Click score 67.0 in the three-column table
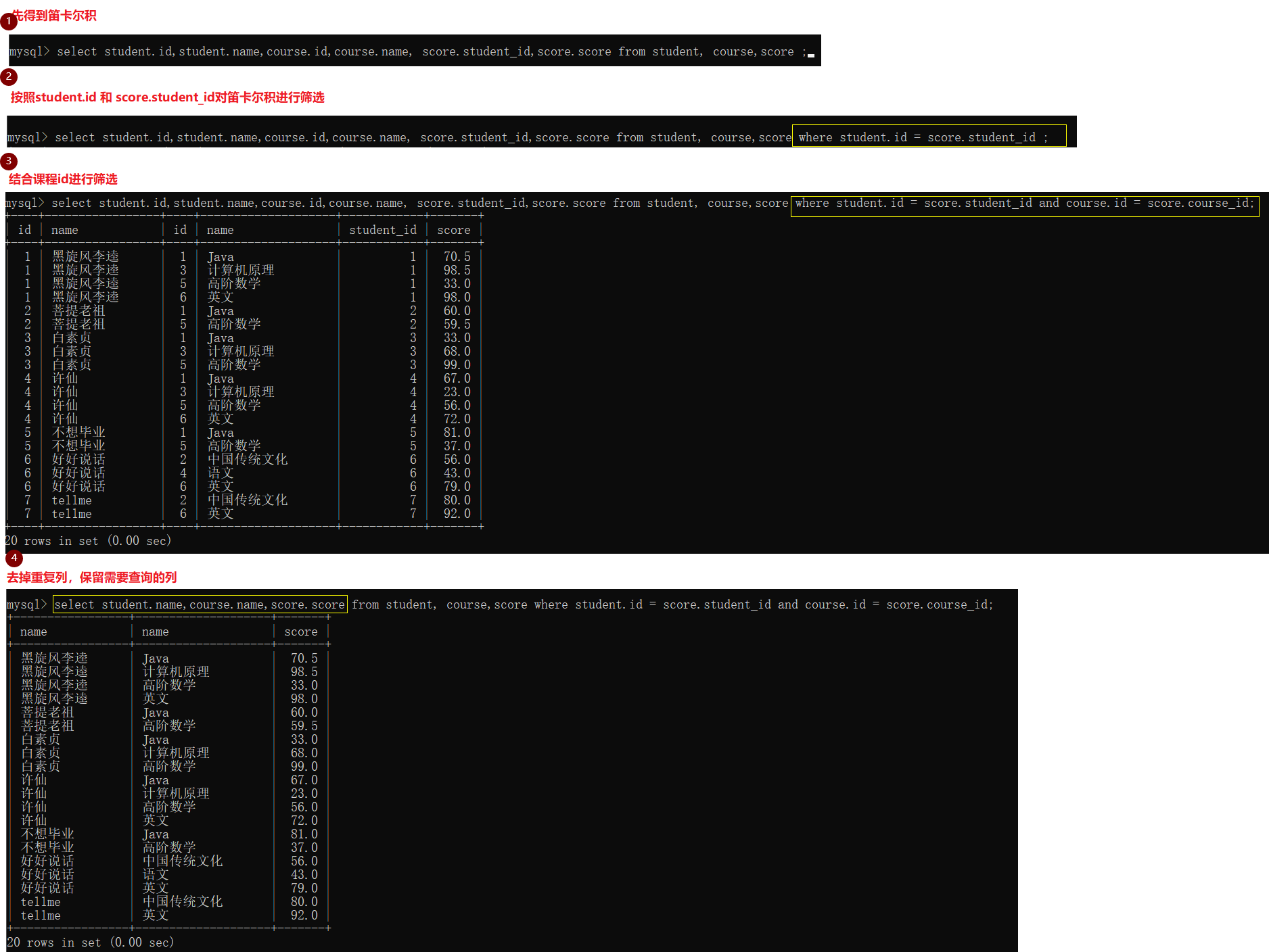1269x952 pixels. [x=304, y=780]
